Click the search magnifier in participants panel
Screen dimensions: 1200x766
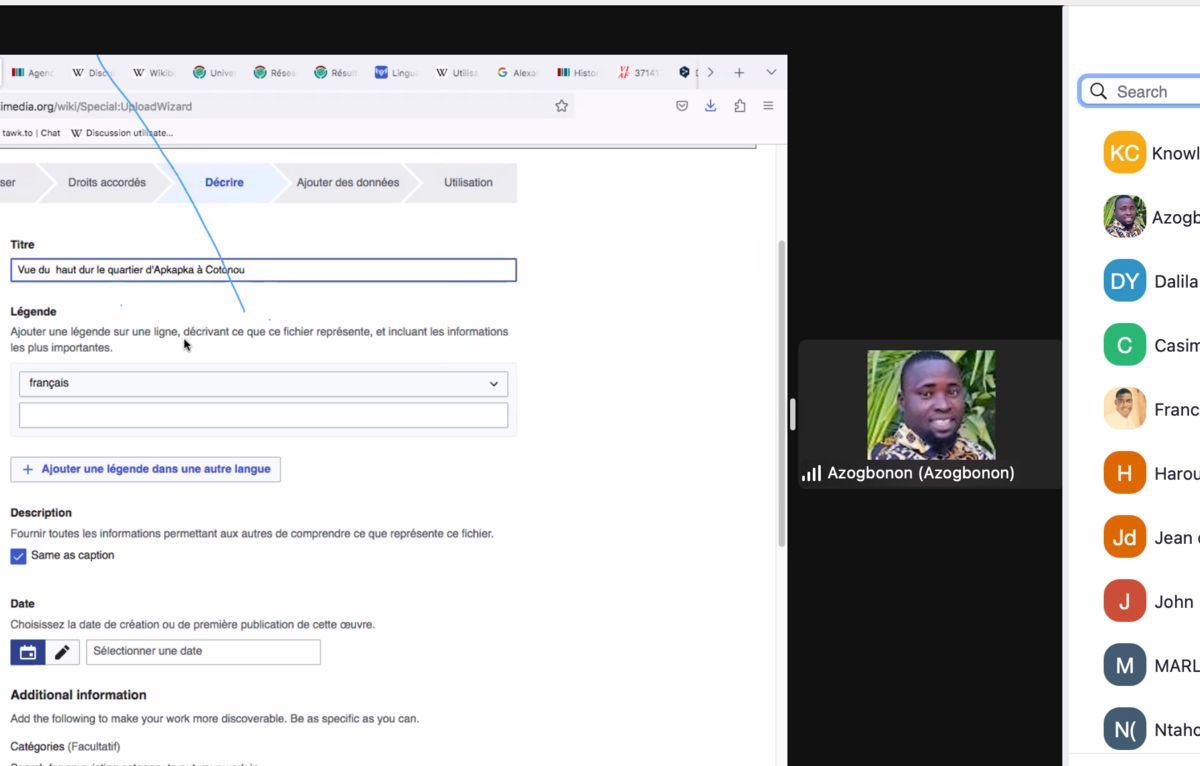(x=1099, y=92)
